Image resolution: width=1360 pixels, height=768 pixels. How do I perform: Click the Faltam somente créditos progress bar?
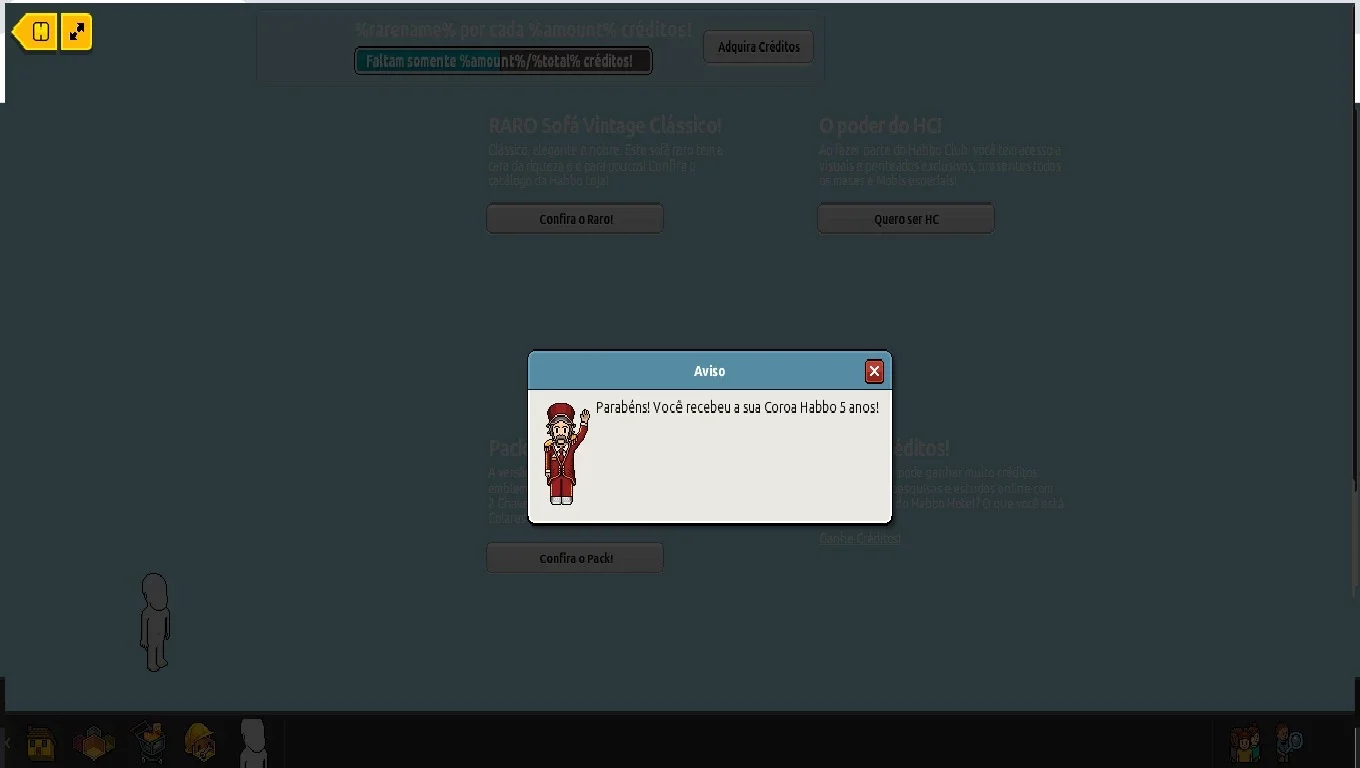click(x=503, y=61)
